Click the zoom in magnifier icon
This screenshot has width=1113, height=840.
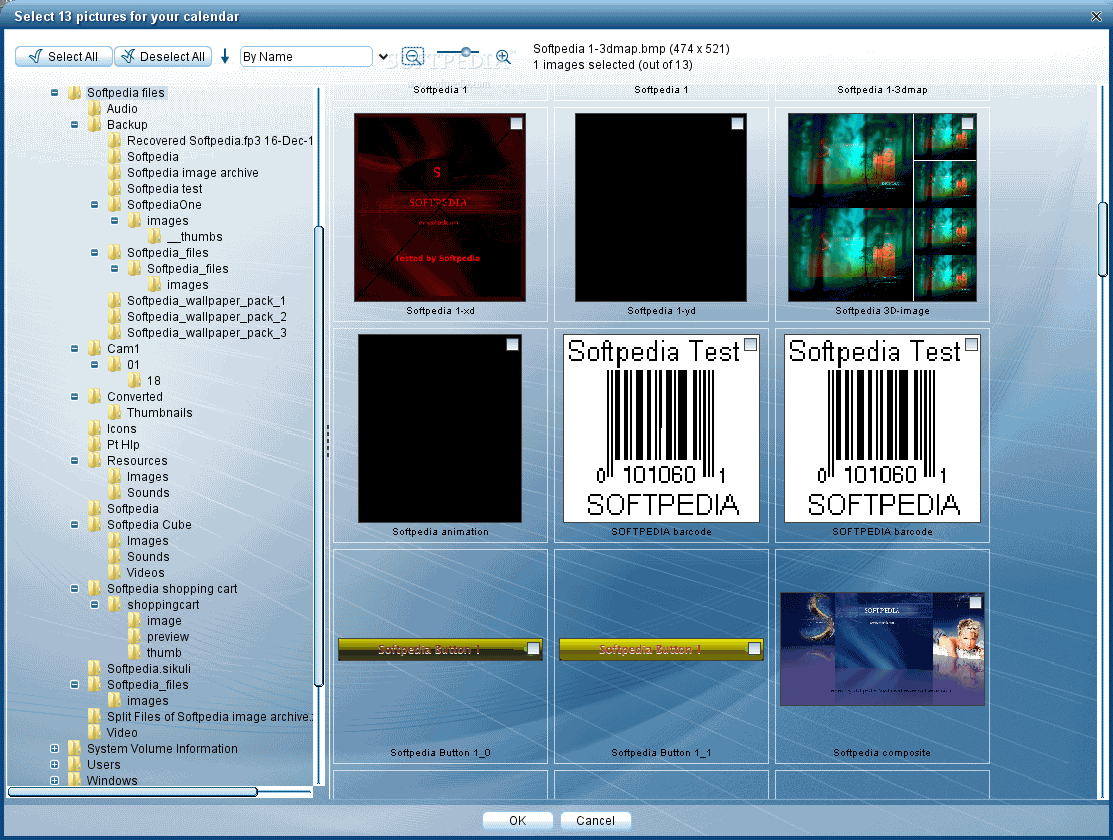tap(503, 57)
